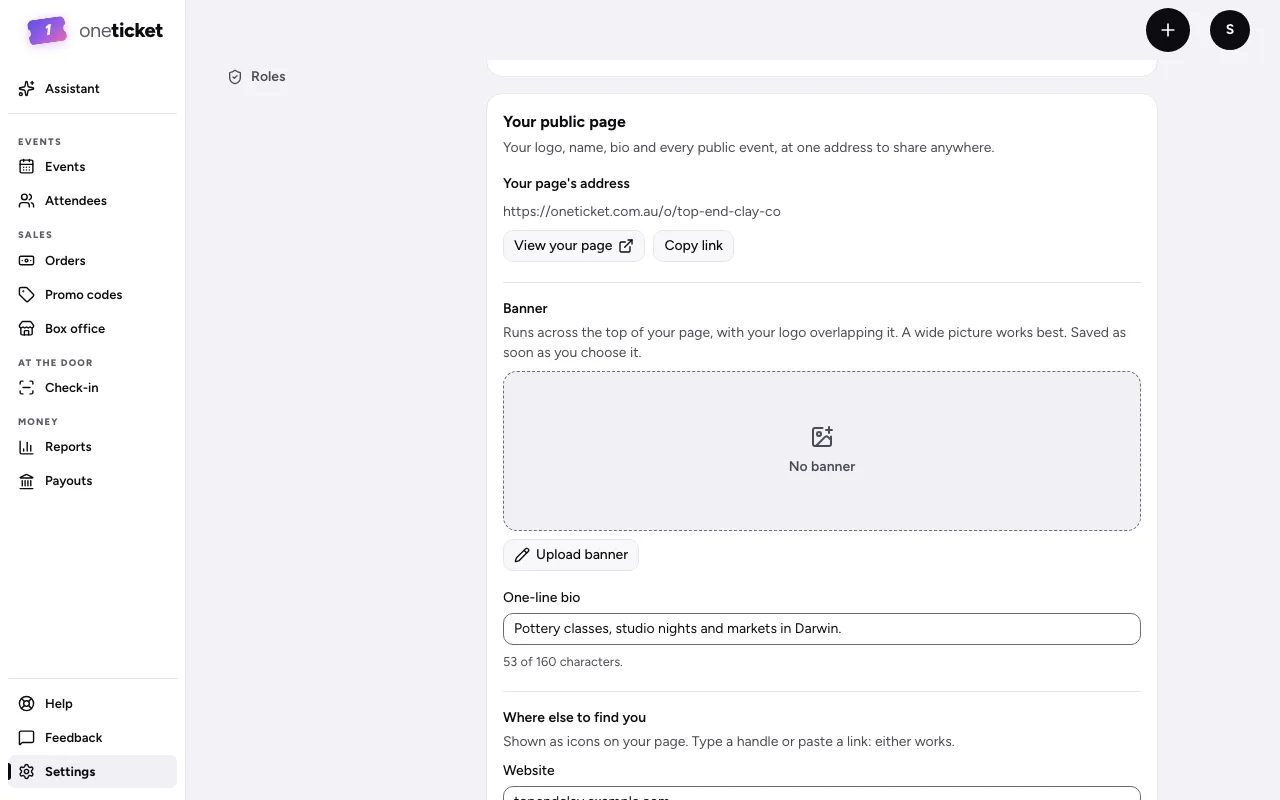Click the oneticket logo icon

pos(47,31)
